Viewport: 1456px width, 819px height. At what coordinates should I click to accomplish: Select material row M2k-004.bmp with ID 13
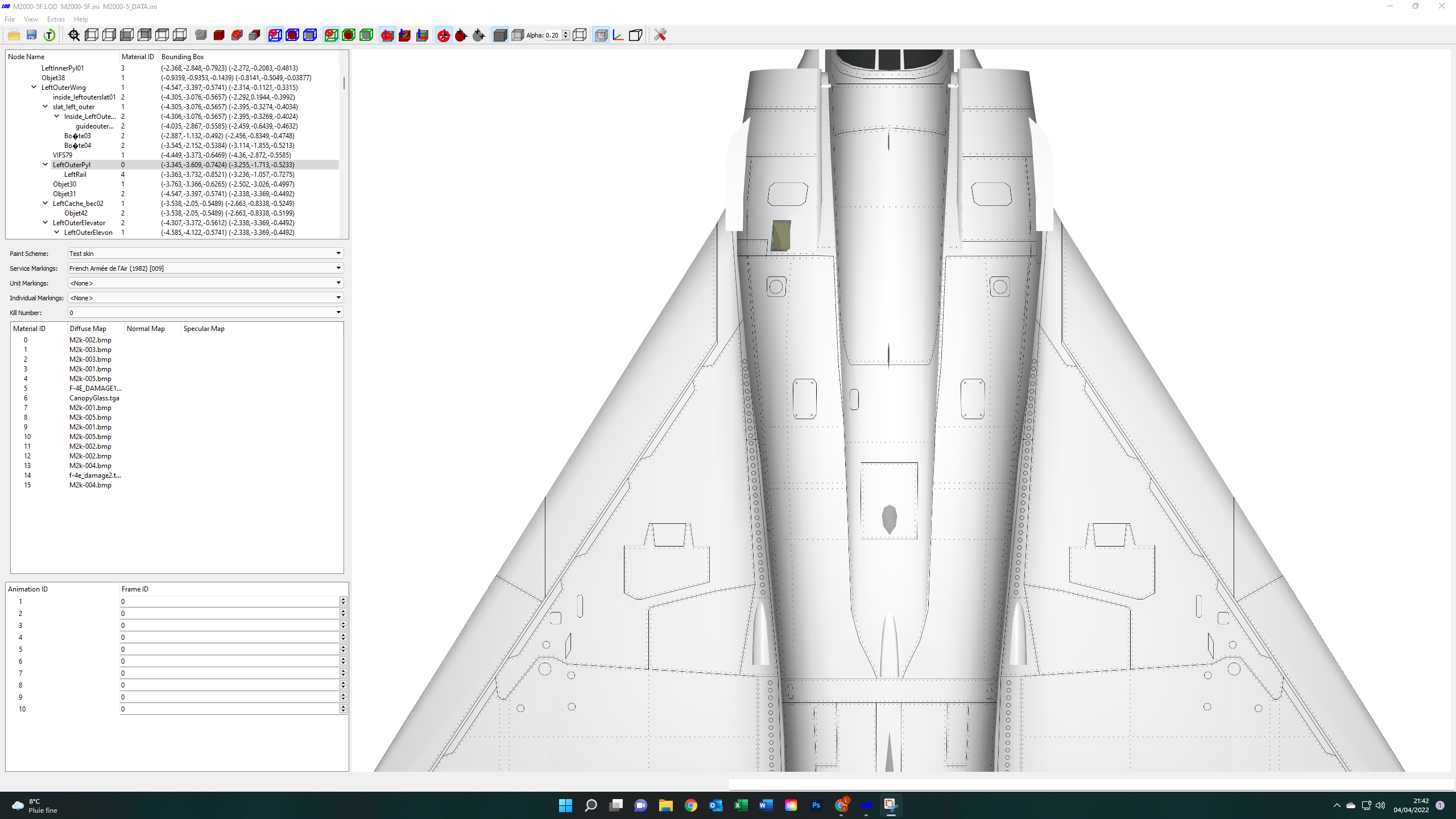tap(176, 466)
